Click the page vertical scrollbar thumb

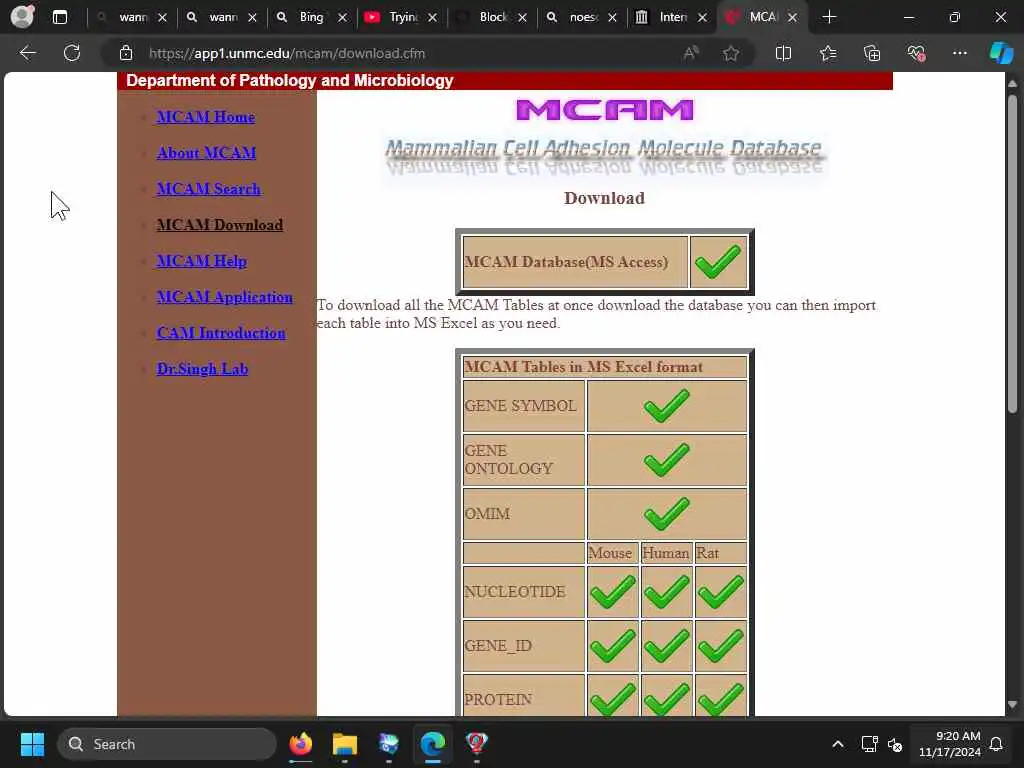1012,255
